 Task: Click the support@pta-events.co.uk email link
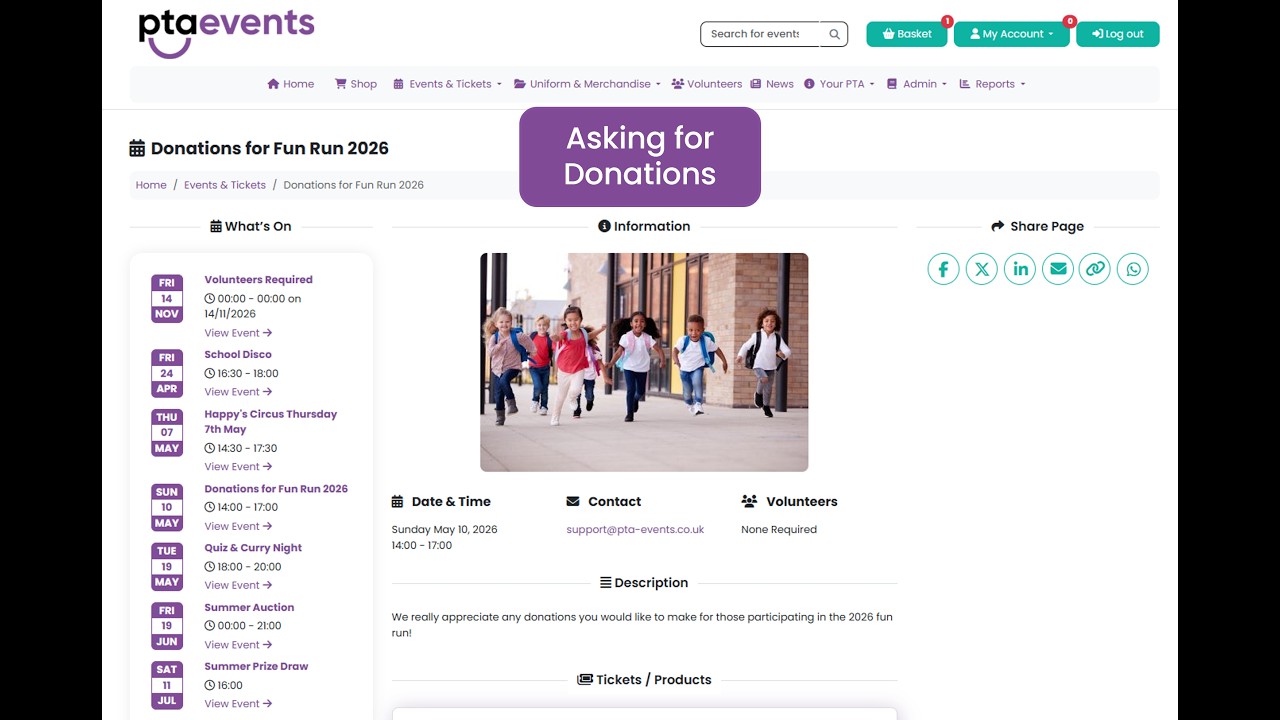click(635, 530)
